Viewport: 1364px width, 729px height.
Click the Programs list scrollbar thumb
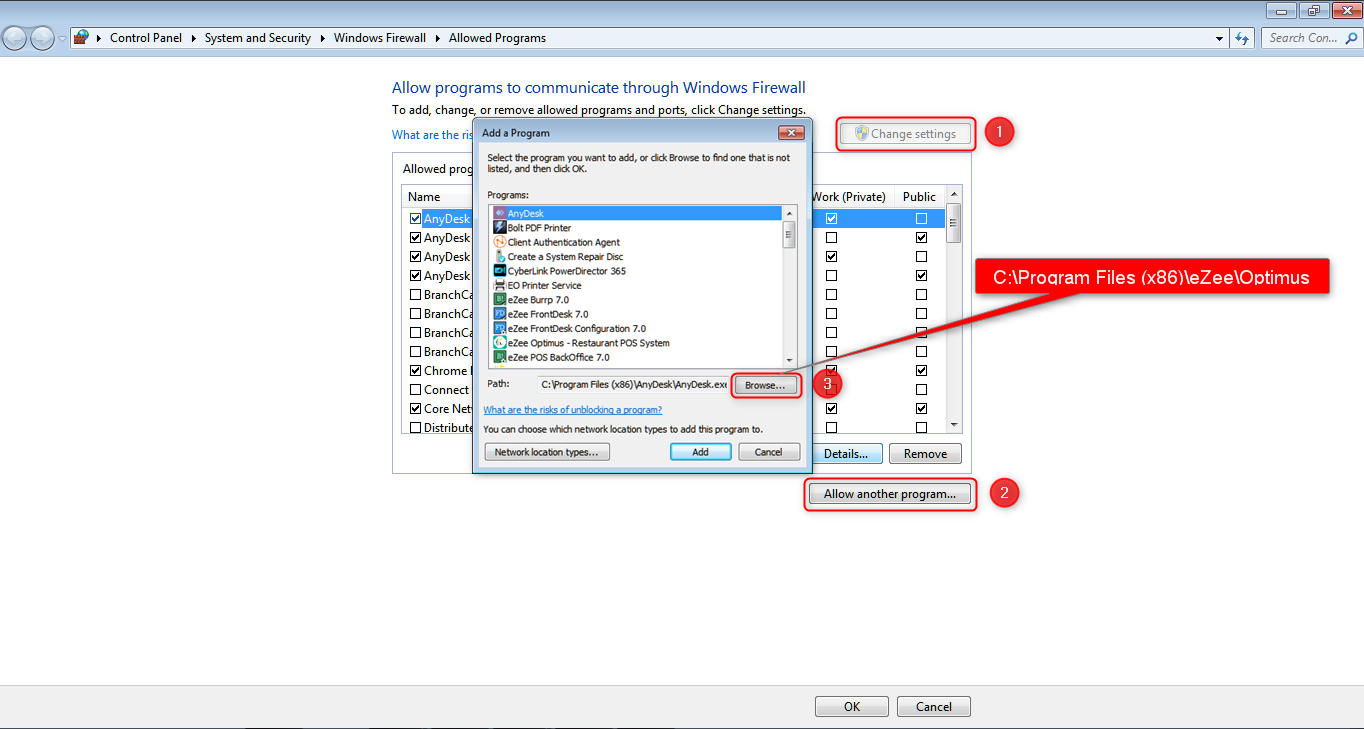[x=789, y=234]
